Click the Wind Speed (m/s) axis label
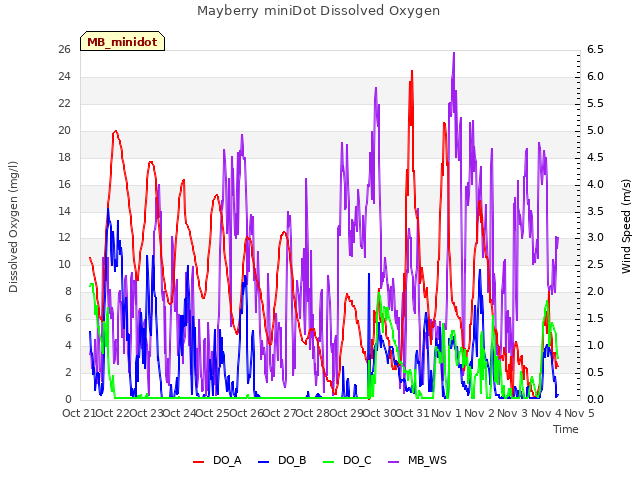640x480 pixels. pyautogui.click(x=626, y=226)
